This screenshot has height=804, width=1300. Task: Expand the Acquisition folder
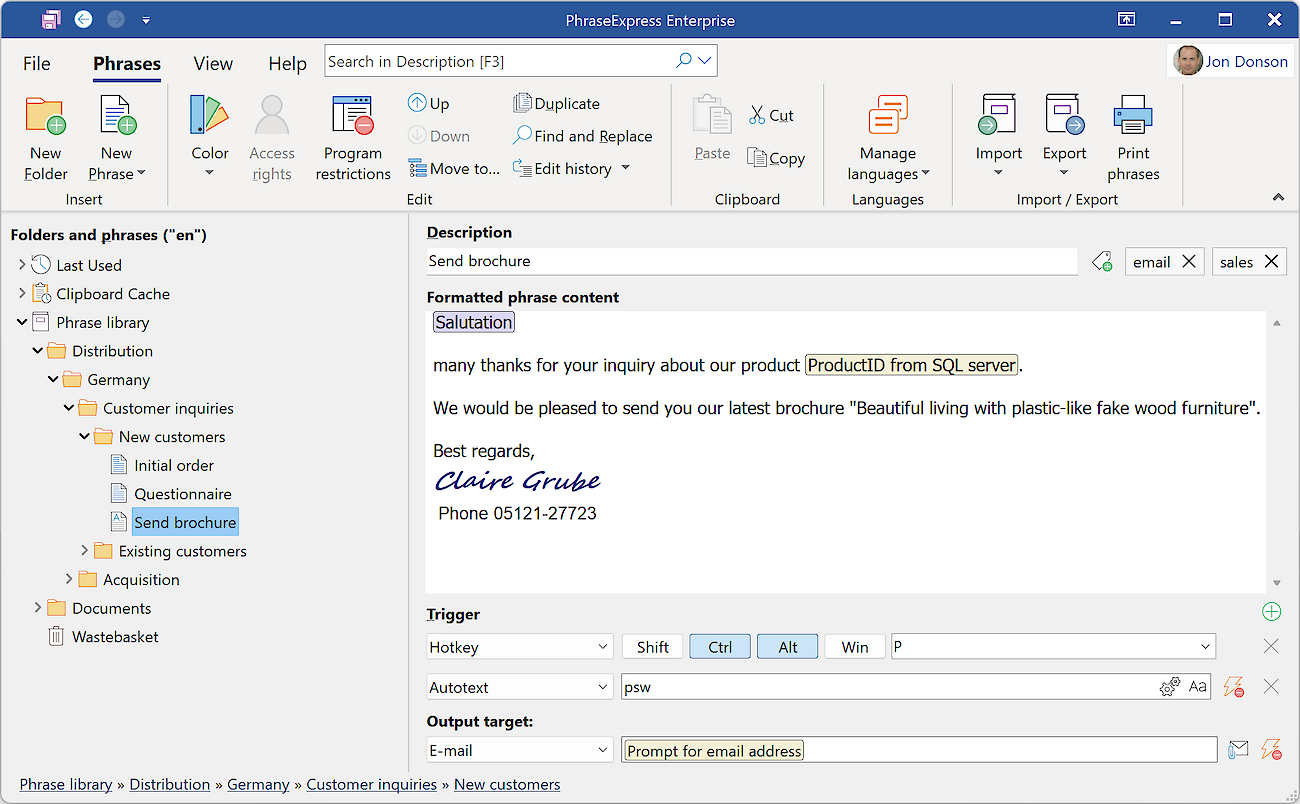[69, 579]
